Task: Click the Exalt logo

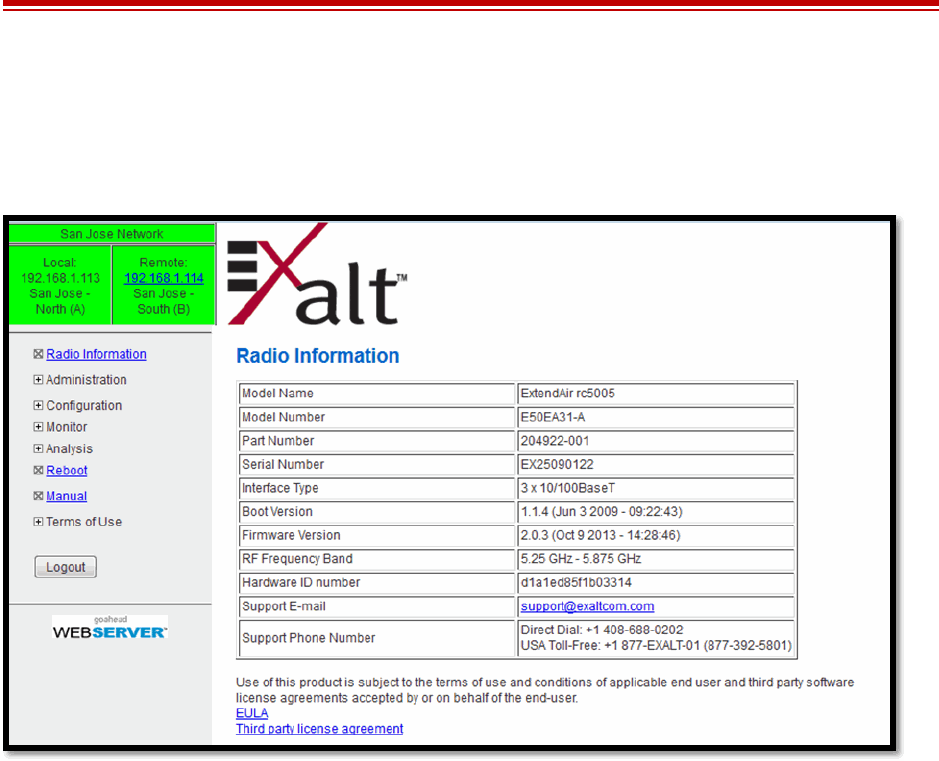Action: [x=317, y=274]
